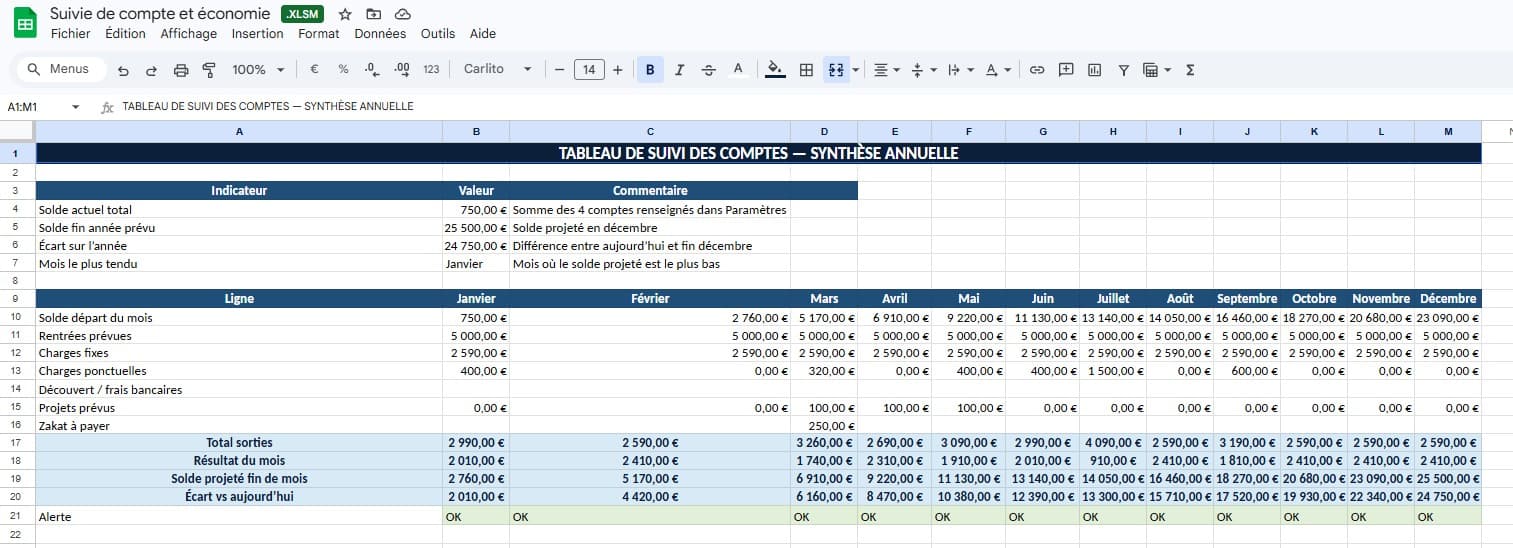Screen dimensions: 1513x548
Task: Open the text color picker
Action: pyautogui.click(x=738, y=70)
